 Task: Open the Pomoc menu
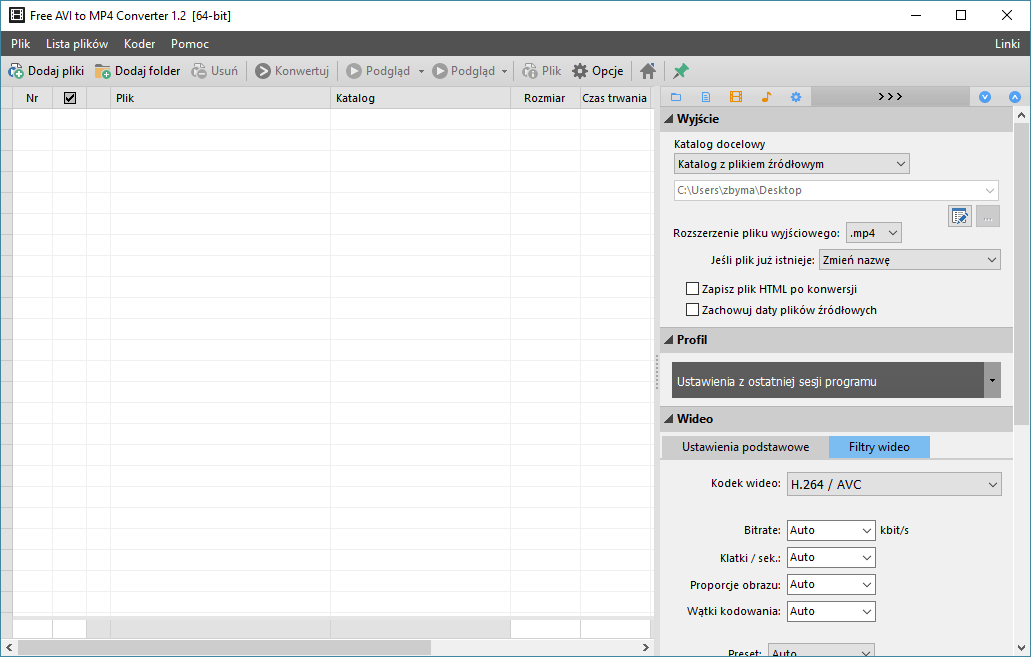[190, 44]
